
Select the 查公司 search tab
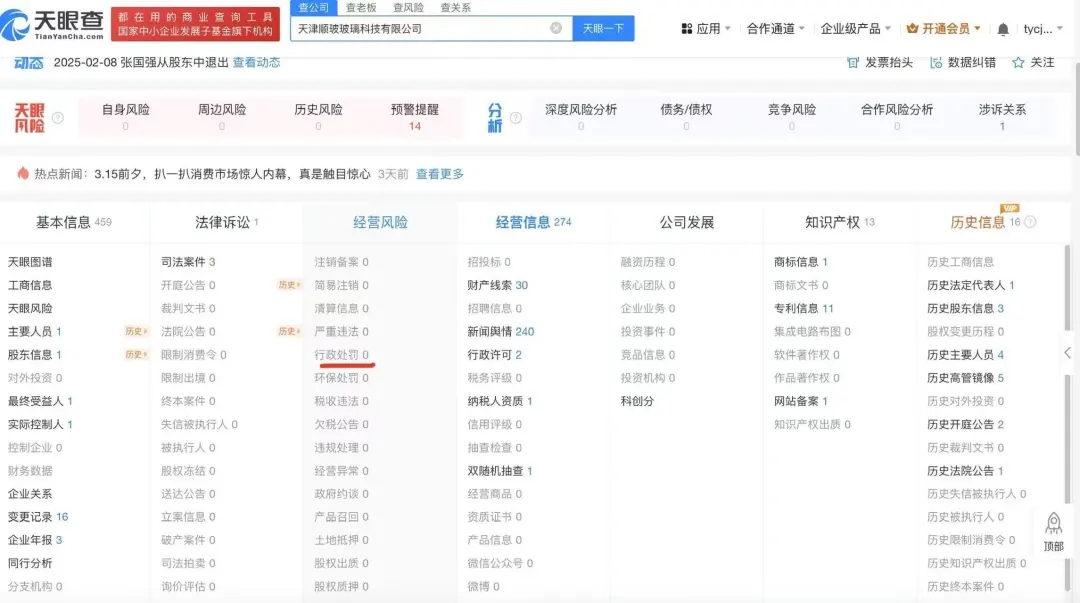click(x=313, y=8)
